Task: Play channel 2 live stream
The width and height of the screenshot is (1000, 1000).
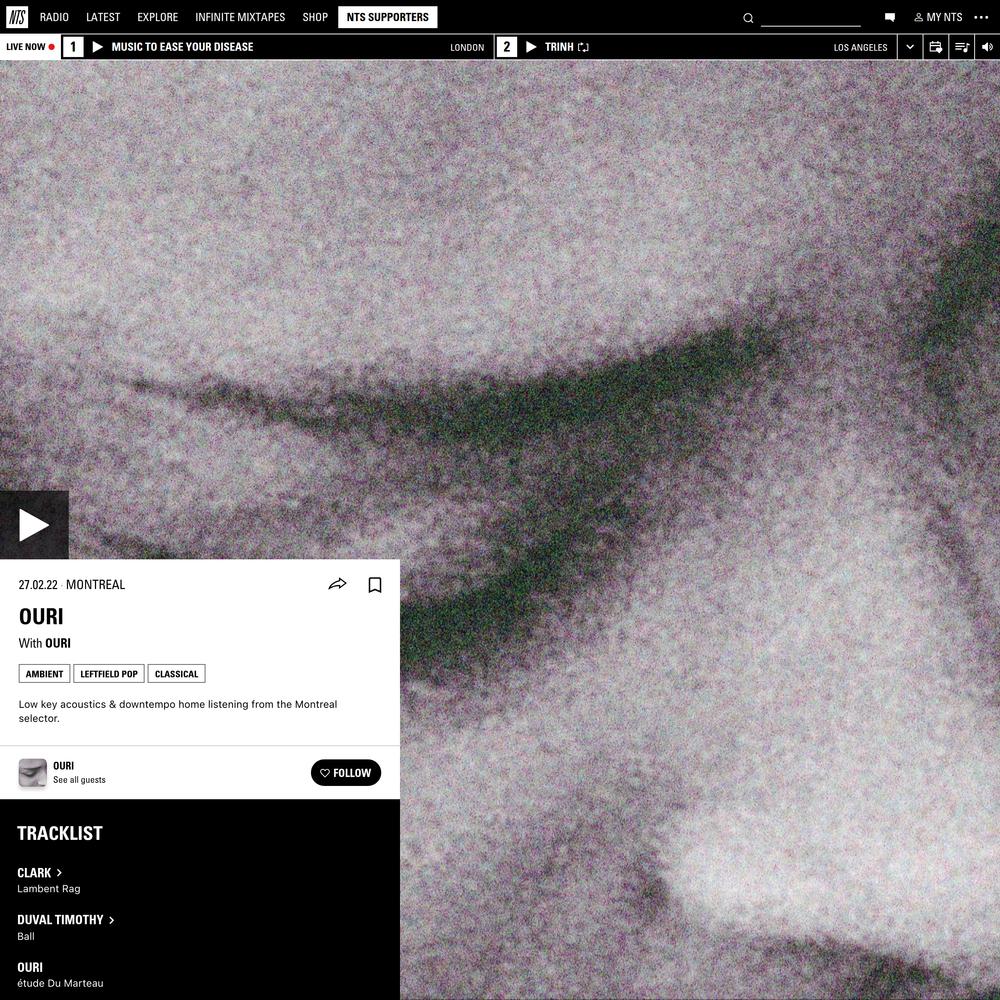Action: pyautogui.click(x=531, y=47)
